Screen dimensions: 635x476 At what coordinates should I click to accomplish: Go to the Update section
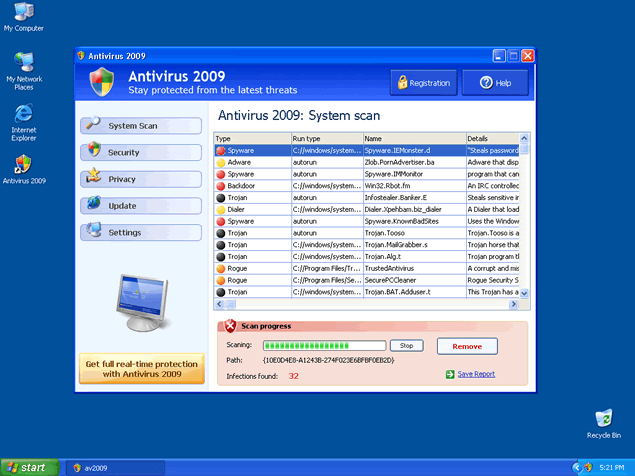(140, 206)
